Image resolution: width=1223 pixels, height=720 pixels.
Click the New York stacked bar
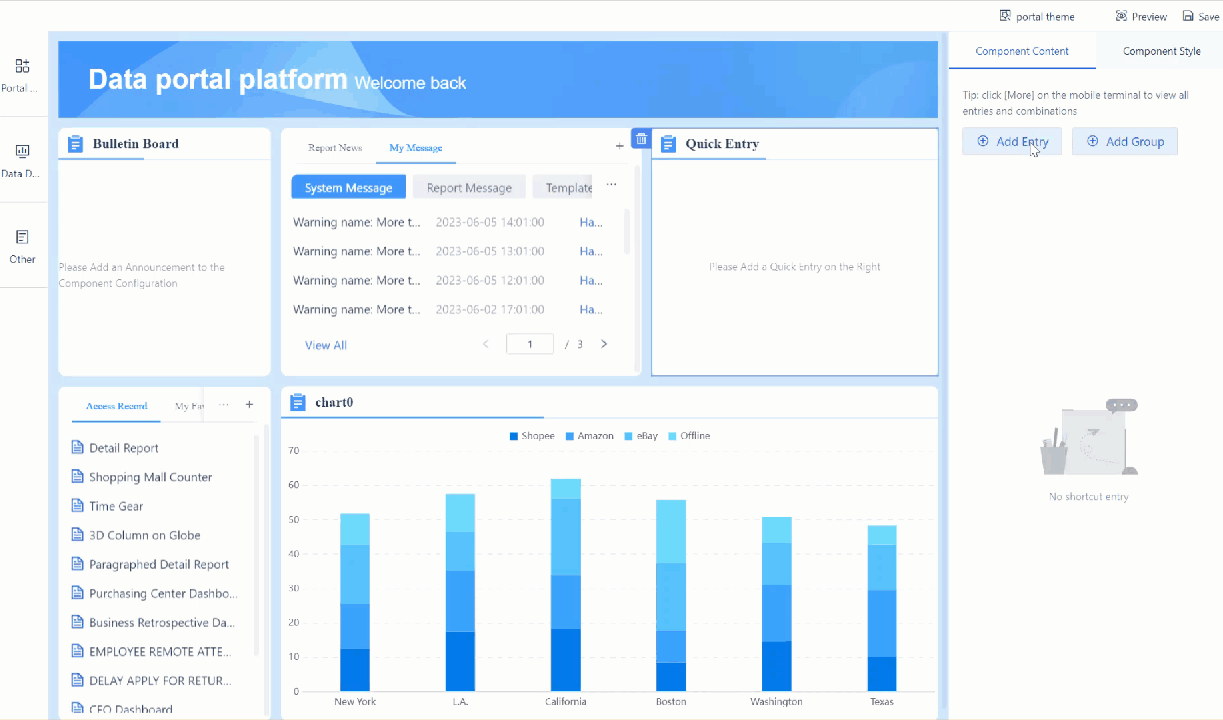point(355,602)
